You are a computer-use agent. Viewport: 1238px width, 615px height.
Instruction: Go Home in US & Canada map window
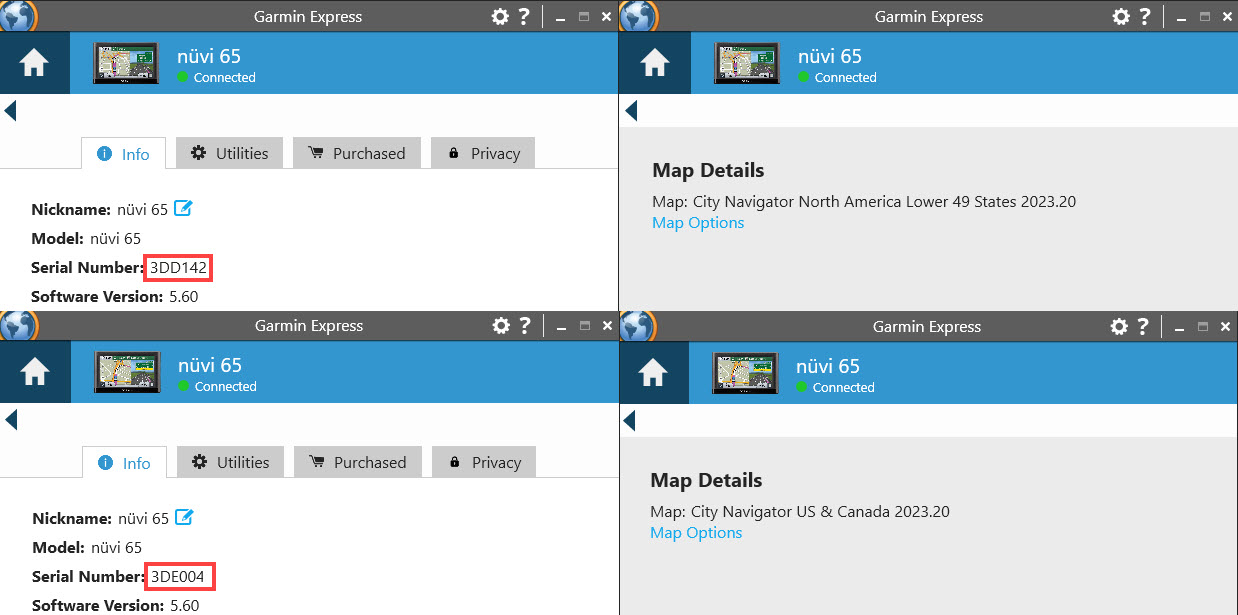653,373
